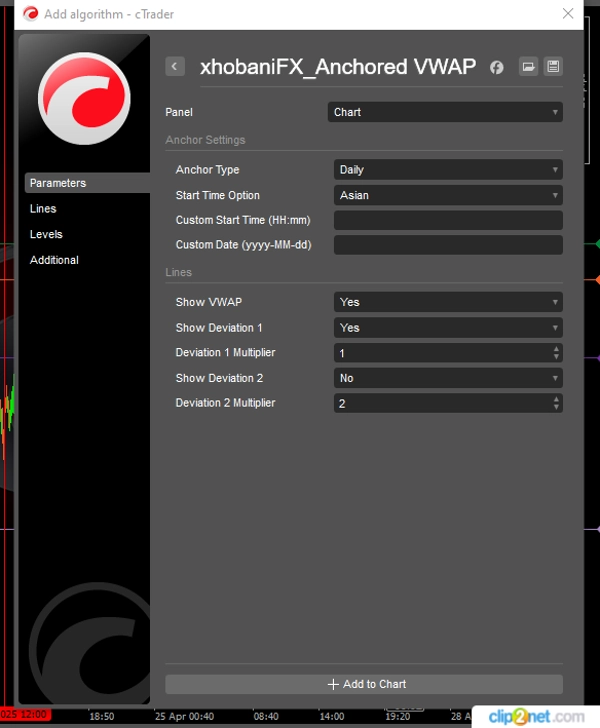The width and height of the screenshot is (600, 728).
Task: Open the Show Deviation 1 dropdown
Action: [448, 328]
